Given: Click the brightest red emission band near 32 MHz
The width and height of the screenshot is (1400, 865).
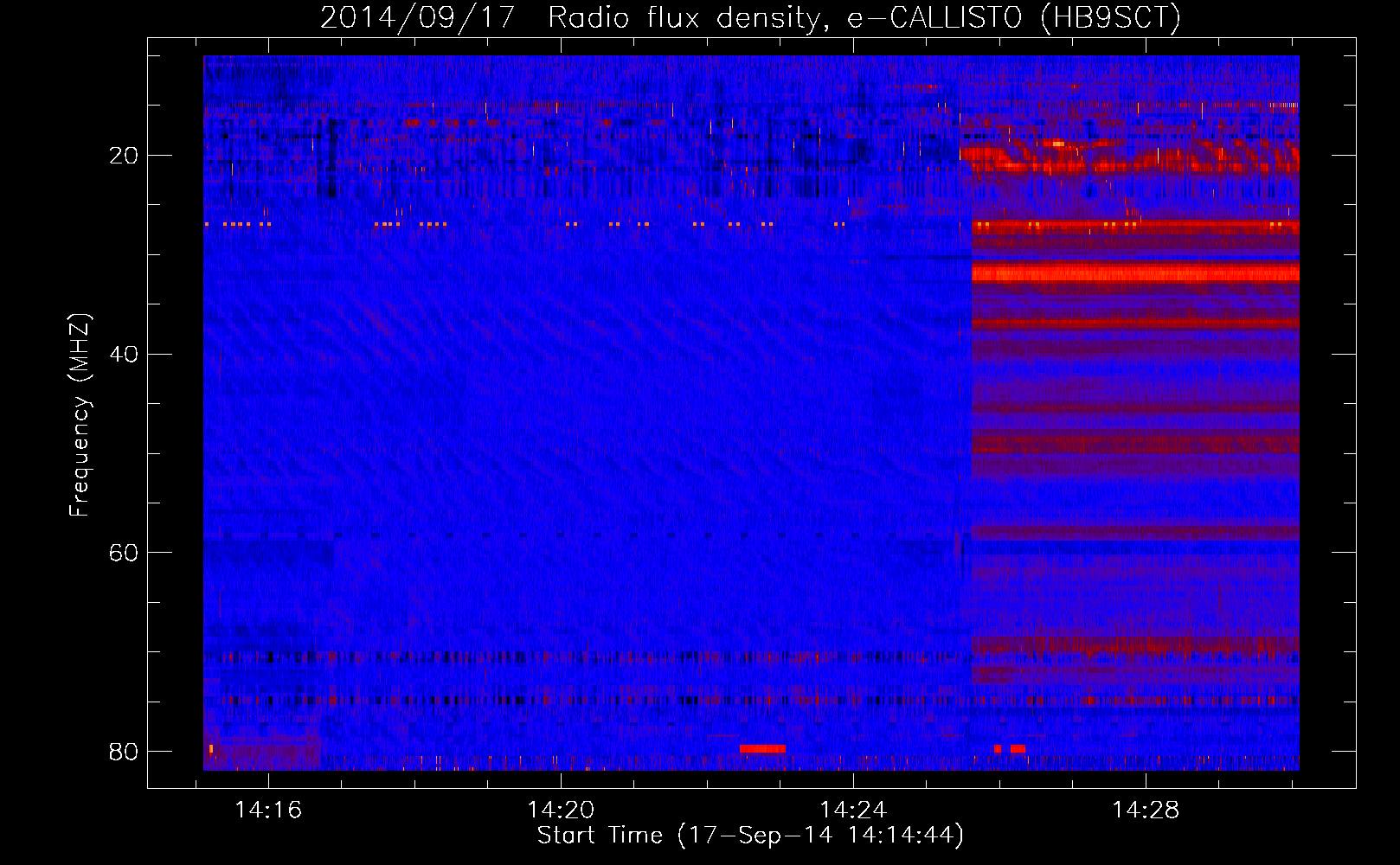Looking at the screenshot, I should point(1135,273).
